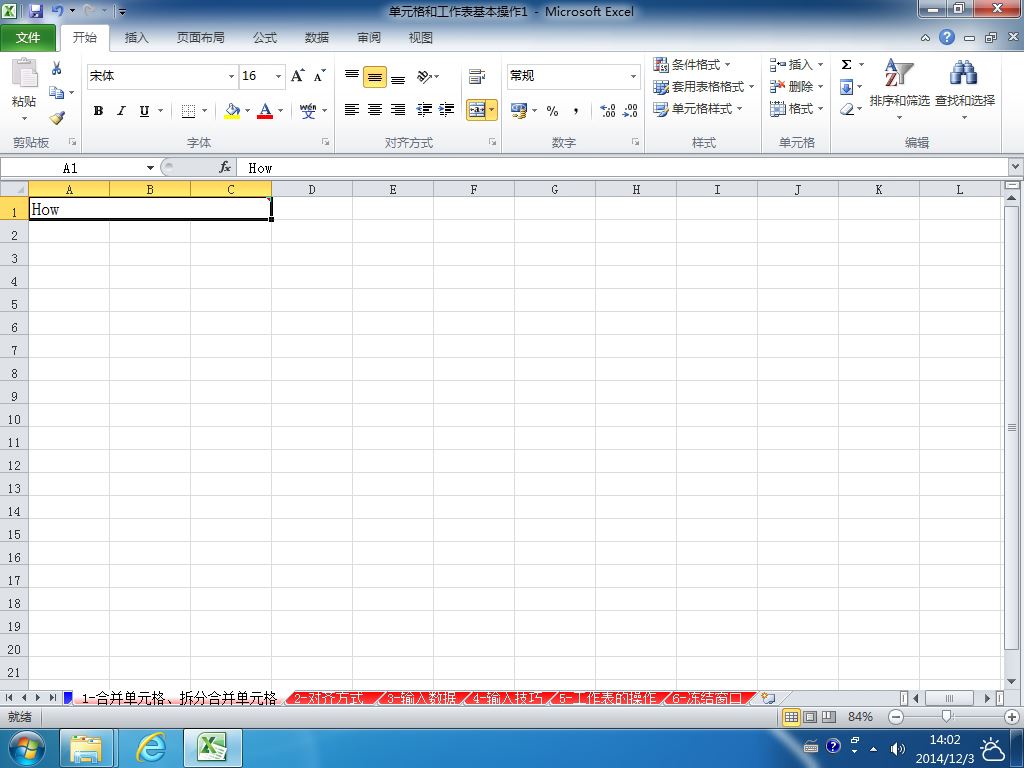Click accounting number format icon

[x=519, y=111]
